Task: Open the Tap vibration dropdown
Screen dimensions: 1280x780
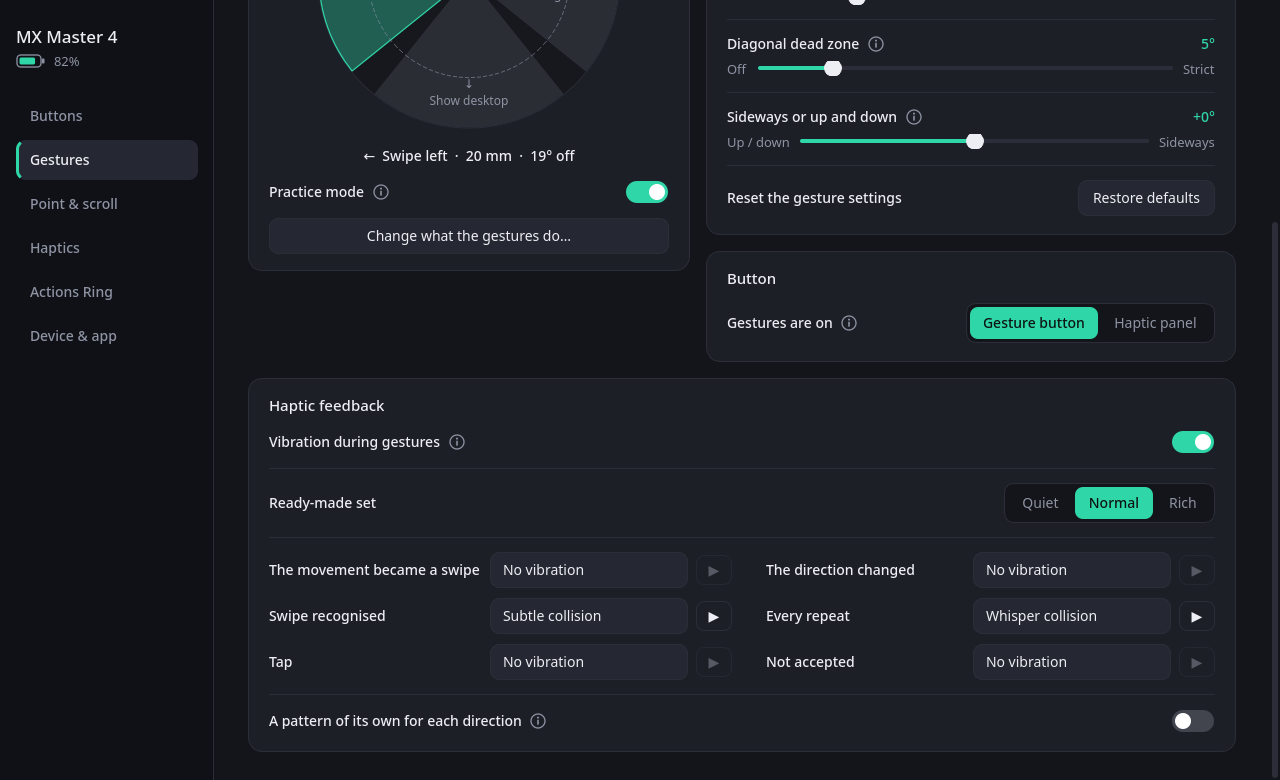Action: pyautogui.click(x=589, y=662)
